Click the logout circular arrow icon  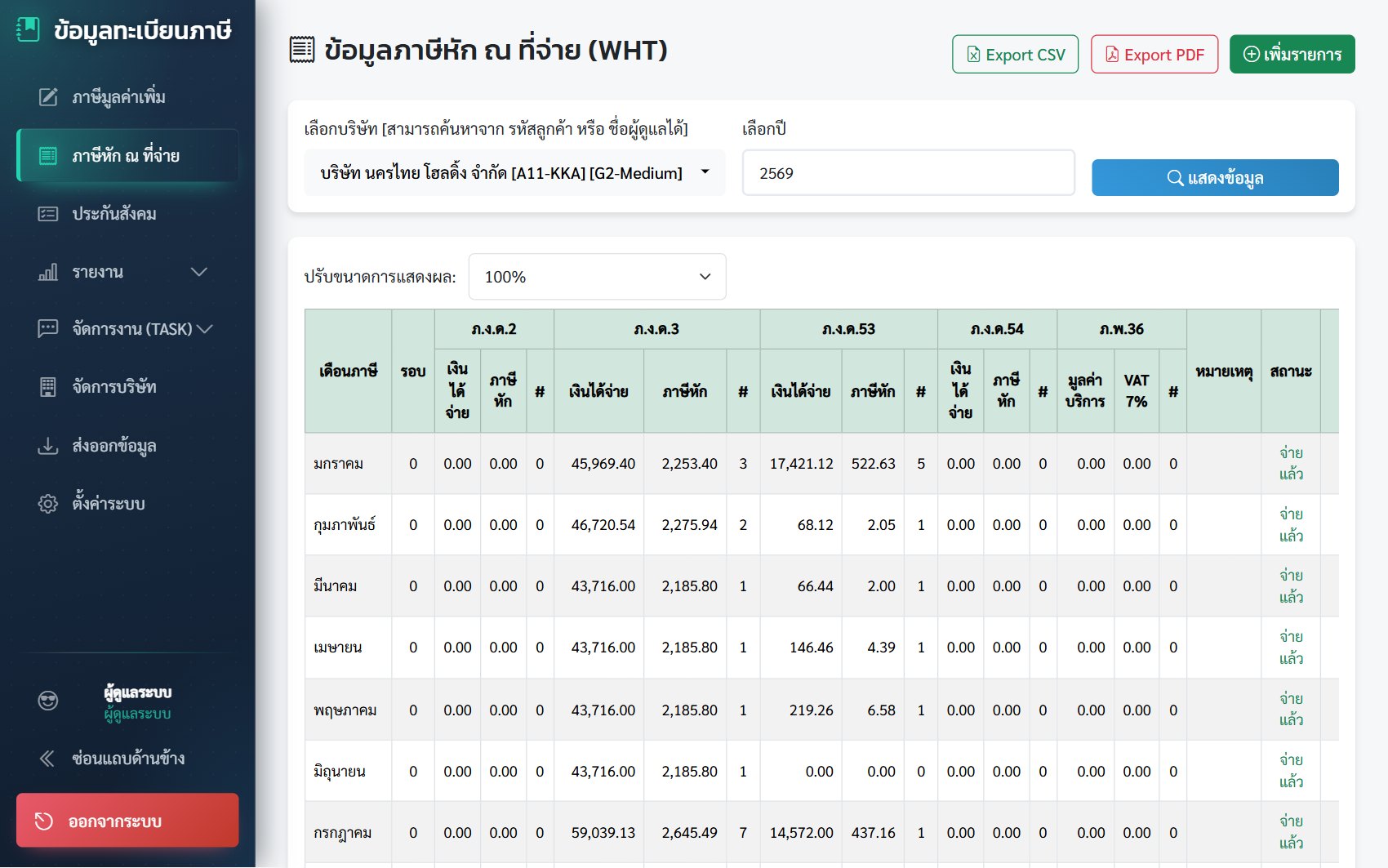point(43,821)
